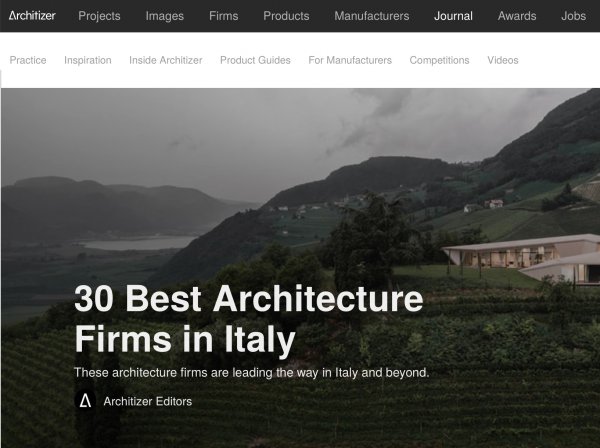This screenshot has width=600, height=448.
Task: Select For Manufacturers category
Action: (x=350, y=60)
